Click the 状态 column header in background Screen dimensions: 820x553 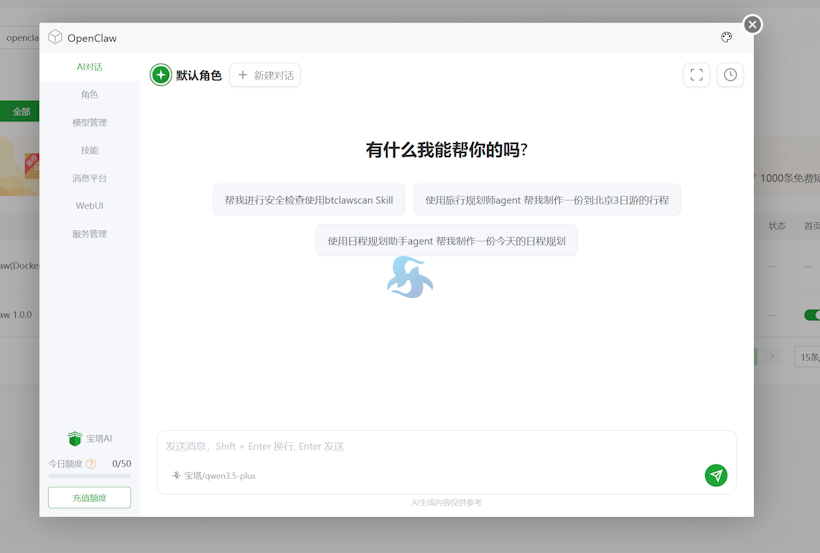pyautogui.click(x=777, y=226)
